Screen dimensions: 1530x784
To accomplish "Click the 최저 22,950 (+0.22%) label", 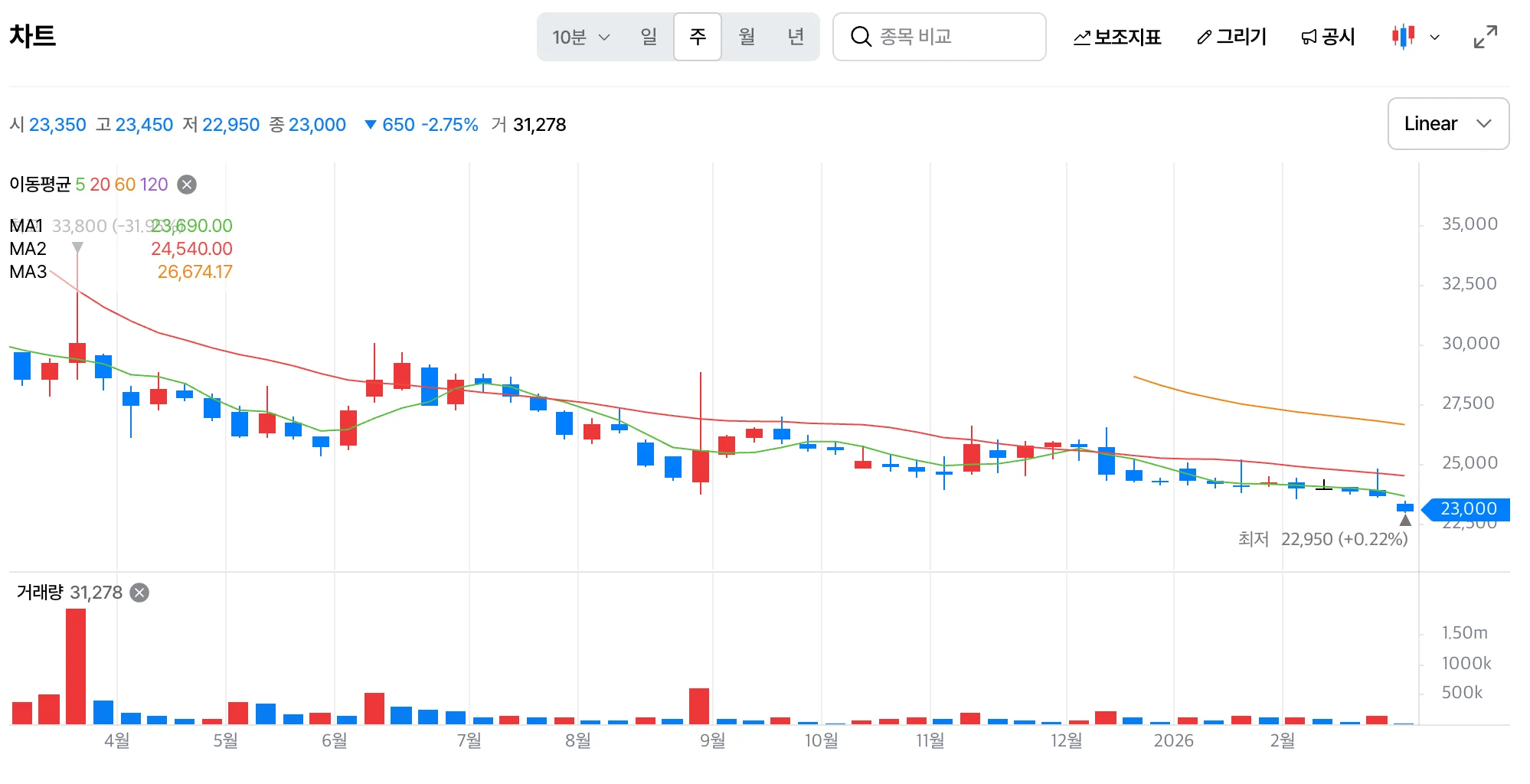I will click(x=1323, y=539).
